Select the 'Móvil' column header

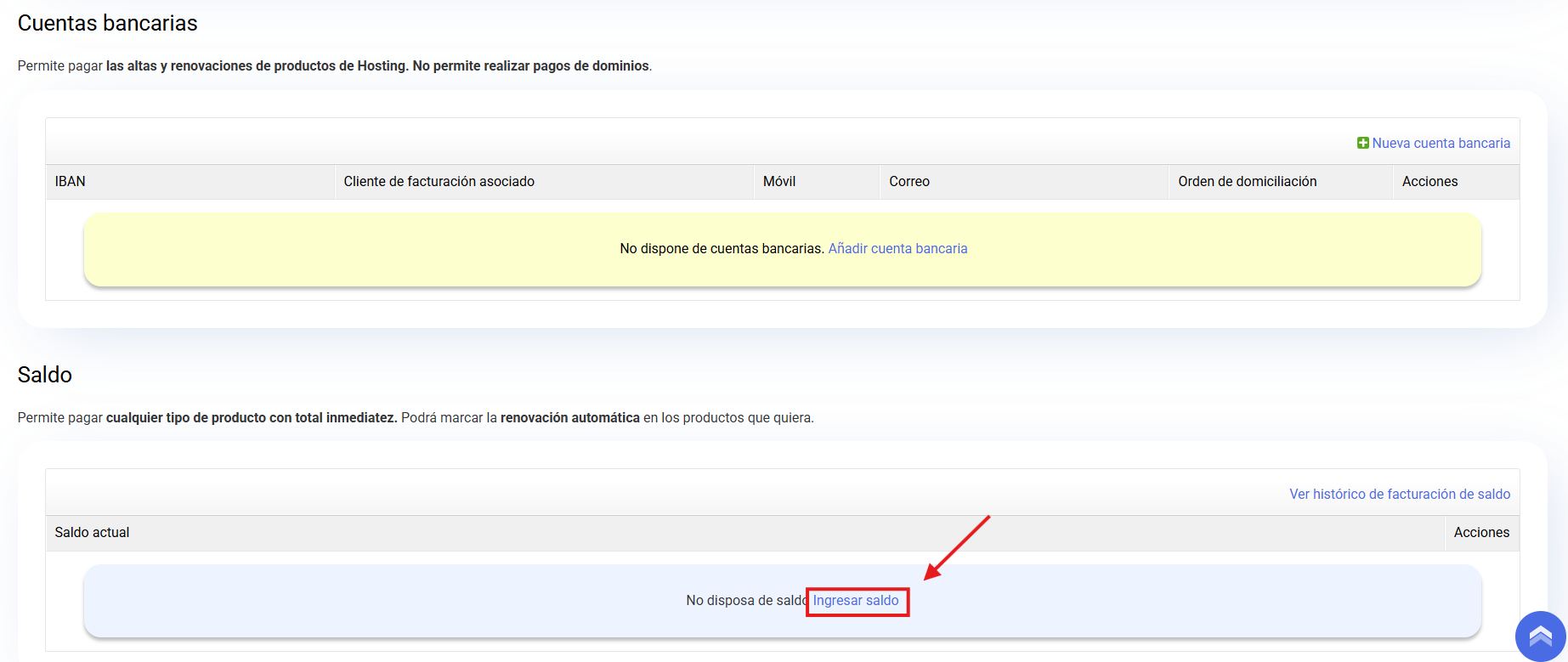[x=779, y=182]
